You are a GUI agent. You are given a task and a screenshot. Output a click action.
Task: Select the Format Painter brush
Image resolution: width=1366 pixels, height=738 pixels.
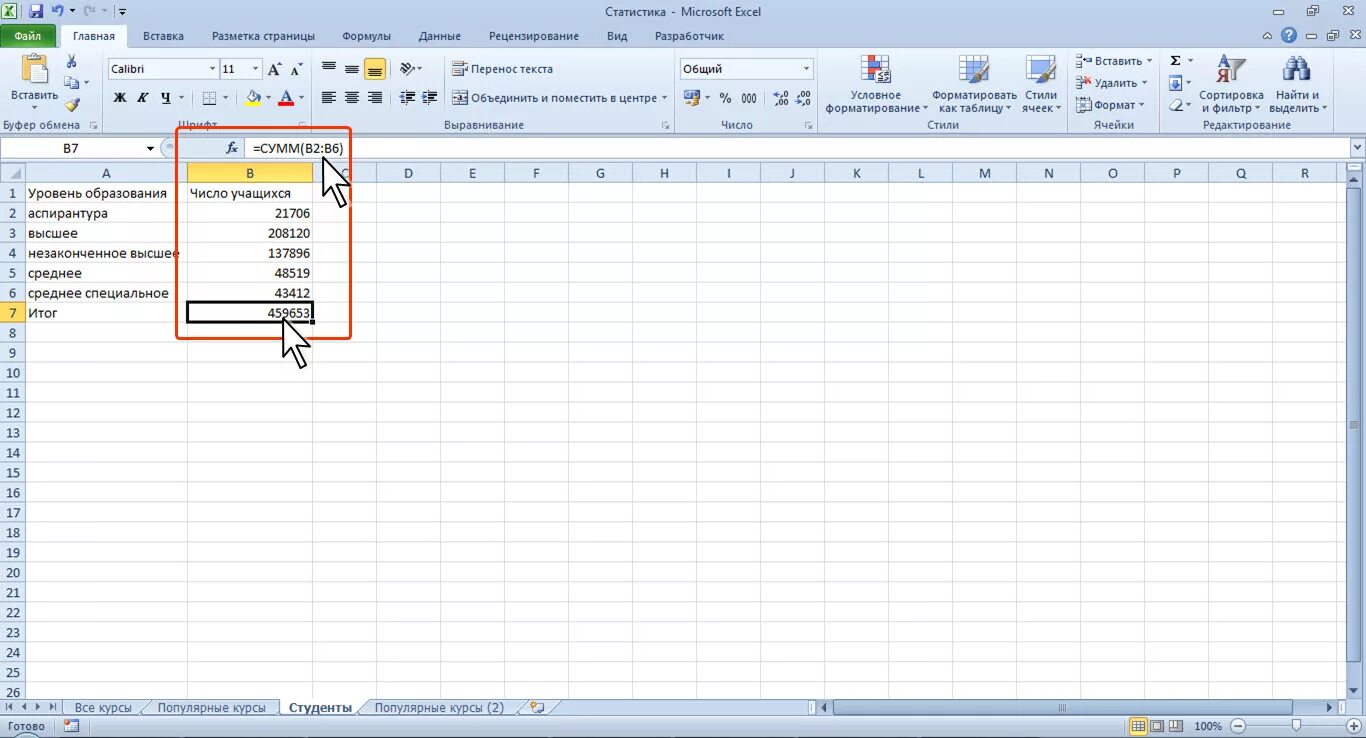71,104
